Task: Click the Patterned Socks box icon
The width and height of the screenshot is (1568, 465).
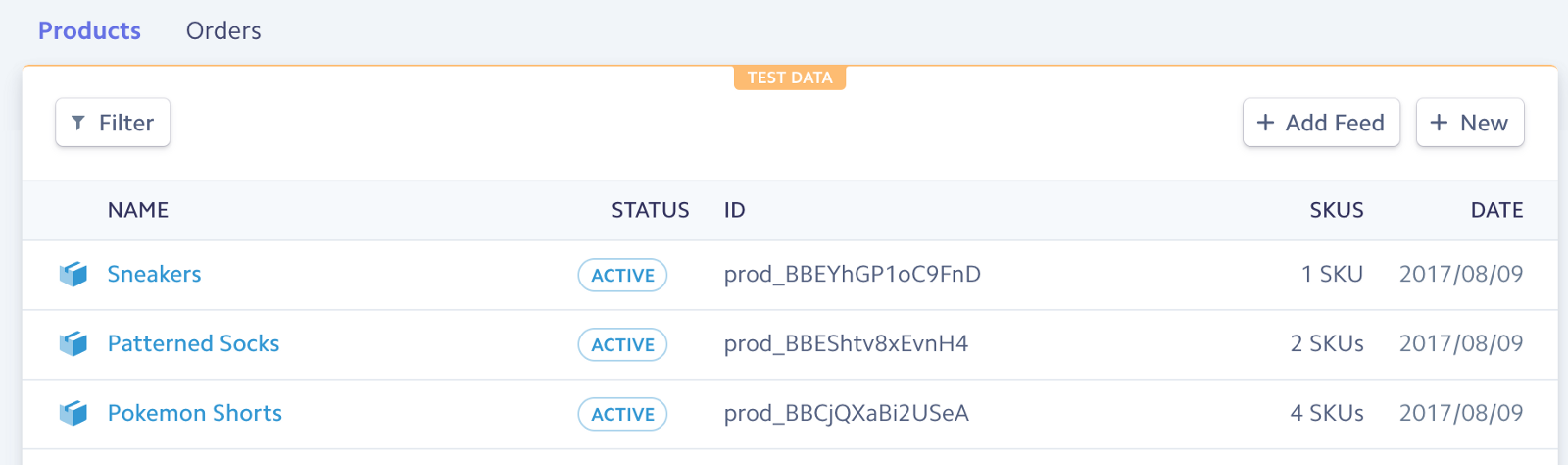Action: (x=73, y=344)
